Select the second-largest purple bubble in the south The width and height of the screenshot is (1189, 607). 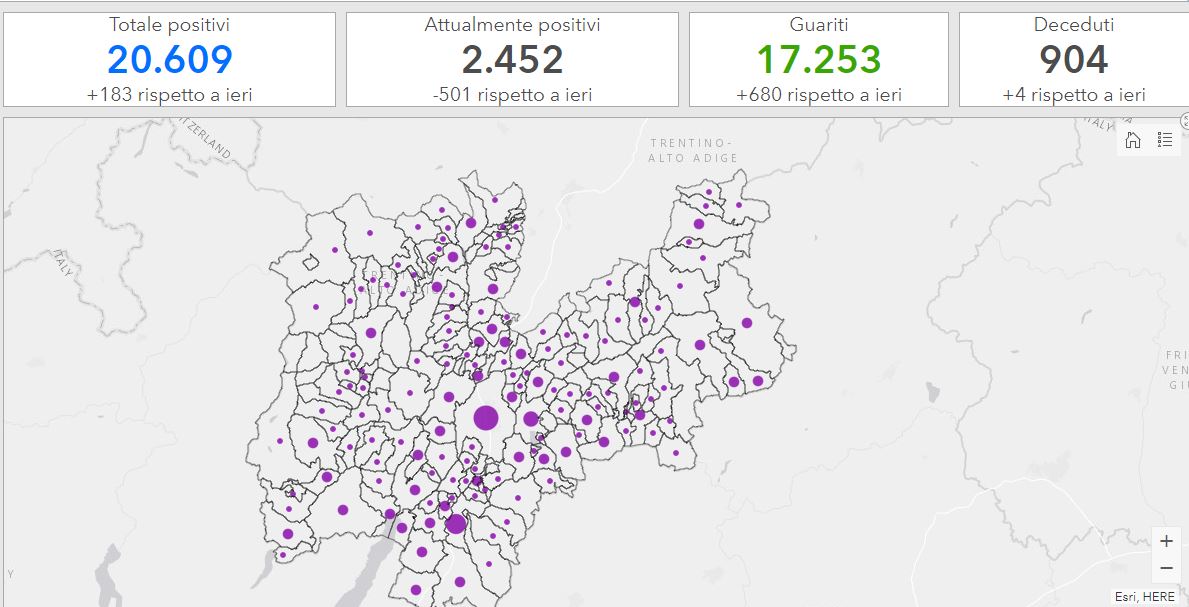point(456,524)
